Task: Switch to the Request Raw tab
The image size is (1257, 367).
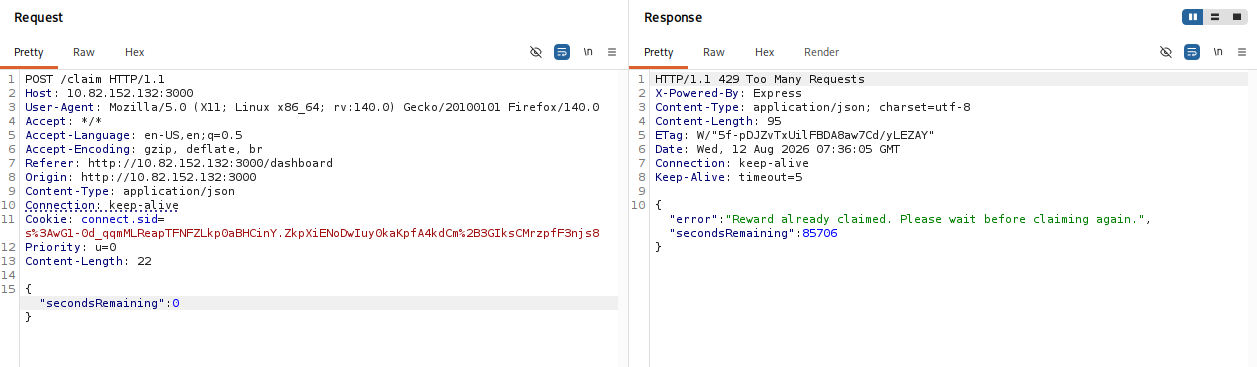Action: pos(84,52)
